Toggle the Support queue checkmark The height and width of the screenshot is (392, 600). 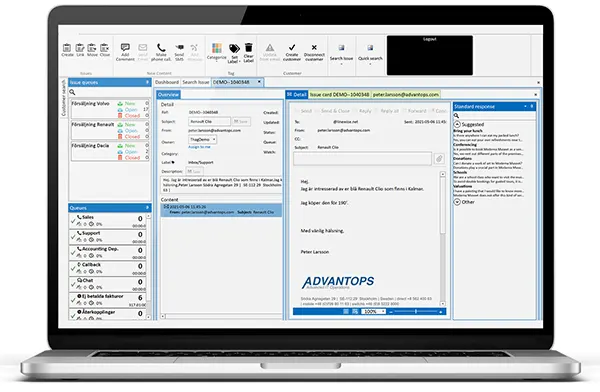click(x=73, y=237)
